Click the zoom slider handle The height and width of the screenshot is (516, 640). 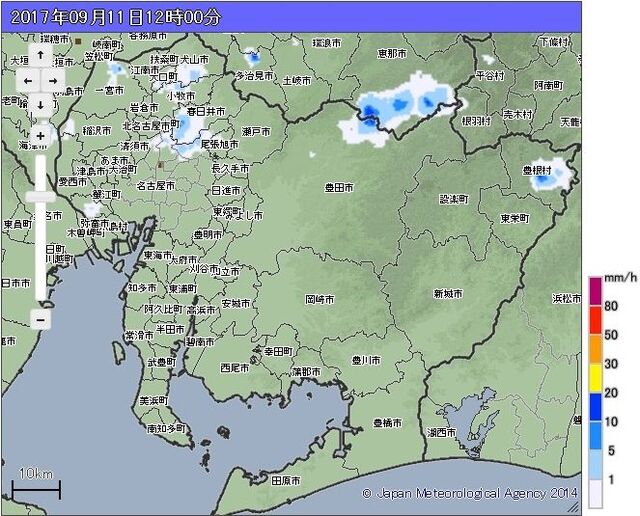(x=40, y=197)
